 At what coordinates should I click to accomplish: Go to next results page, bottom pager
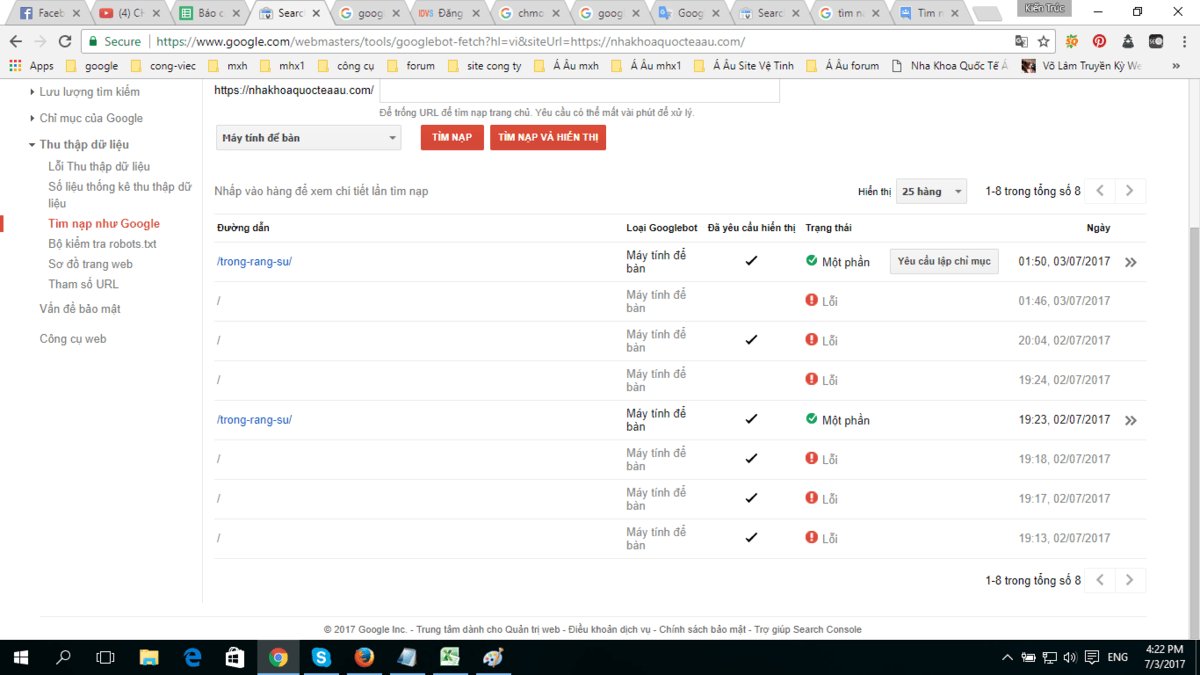pos(1130,580)
